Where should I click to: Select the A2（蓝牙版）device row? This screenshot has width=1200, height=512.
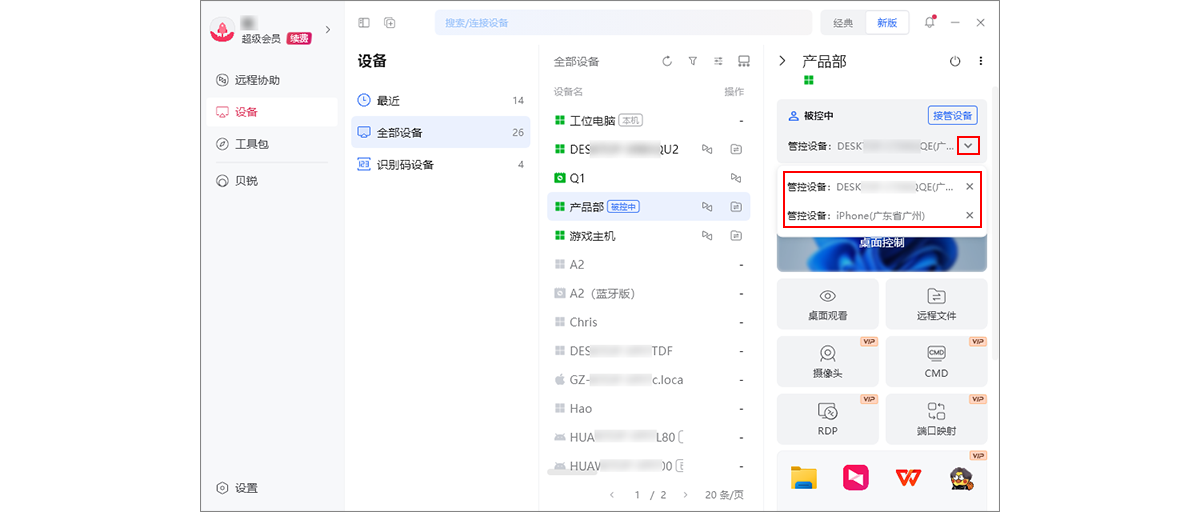650,294
